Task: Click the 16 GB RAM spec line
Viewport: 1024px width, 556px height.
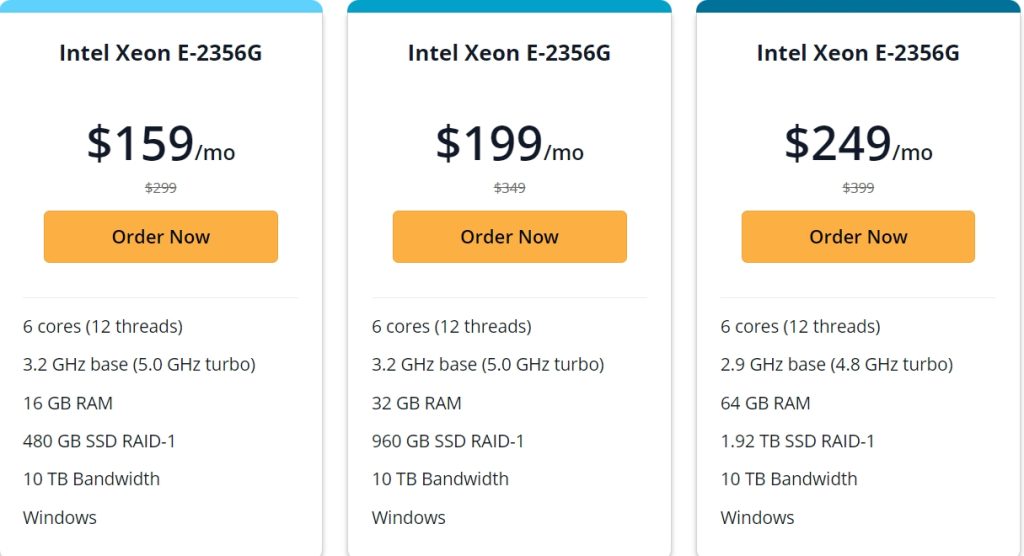Action: pyautogui.click(x=68, y=403)
